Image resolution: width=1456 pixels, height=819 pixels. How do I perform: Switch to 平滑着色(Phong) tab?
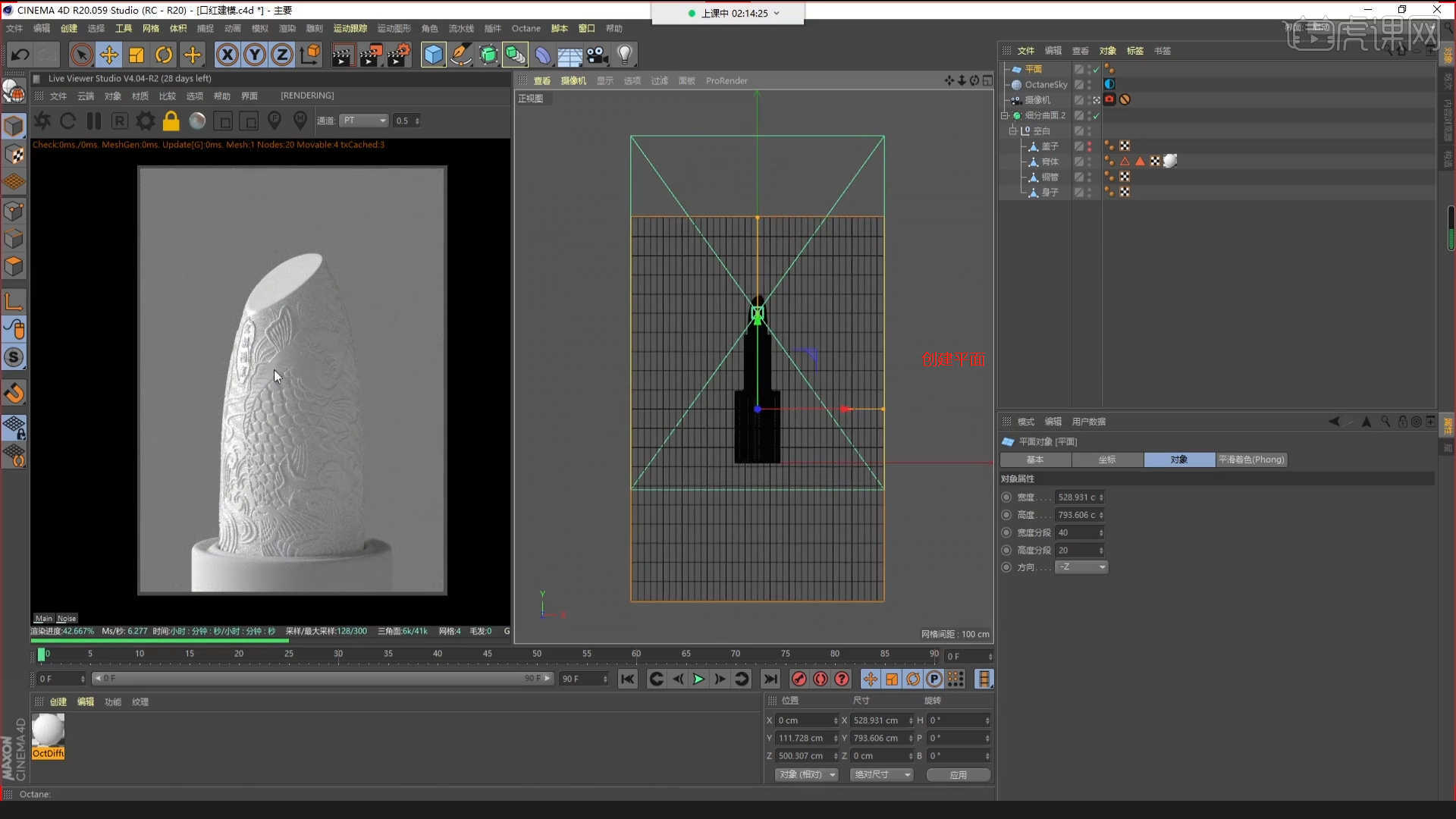click(1251, 460)
